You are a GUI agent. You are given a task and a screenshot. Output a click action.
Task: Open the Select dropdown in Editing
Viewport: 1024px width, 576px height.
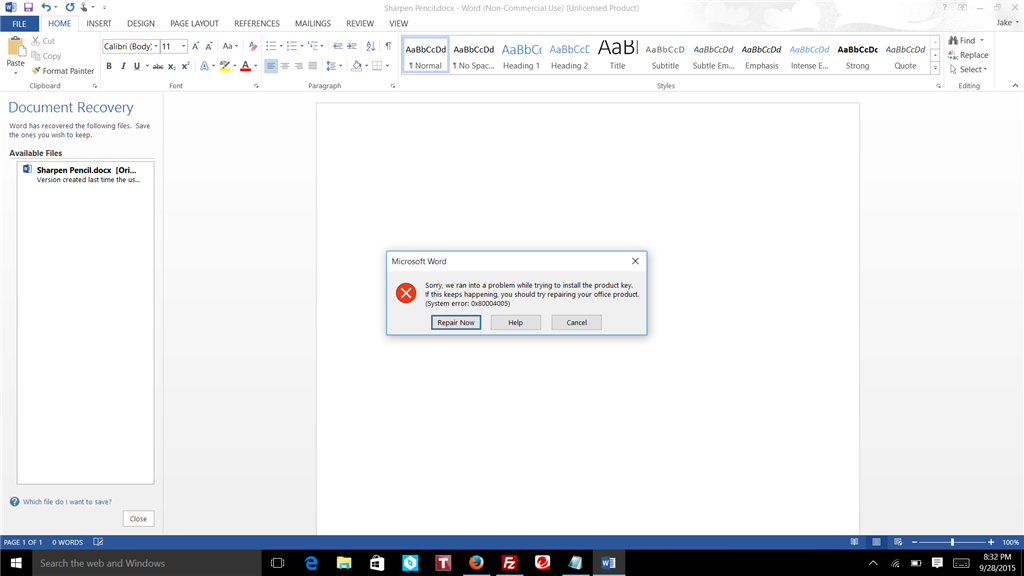969,69
